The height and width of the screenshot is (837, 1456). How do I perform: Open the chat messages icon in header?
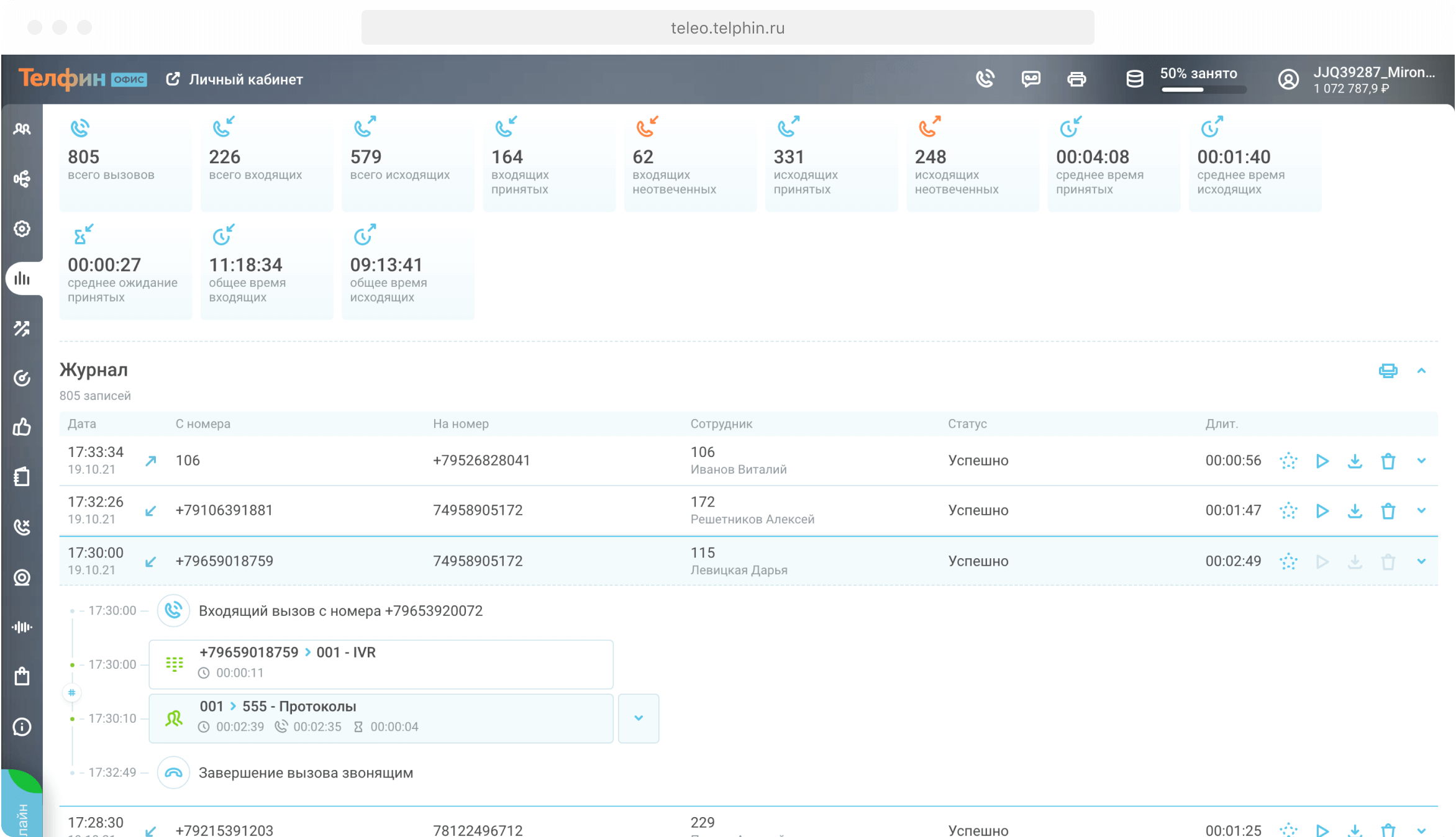click(x=1031, y=79)
